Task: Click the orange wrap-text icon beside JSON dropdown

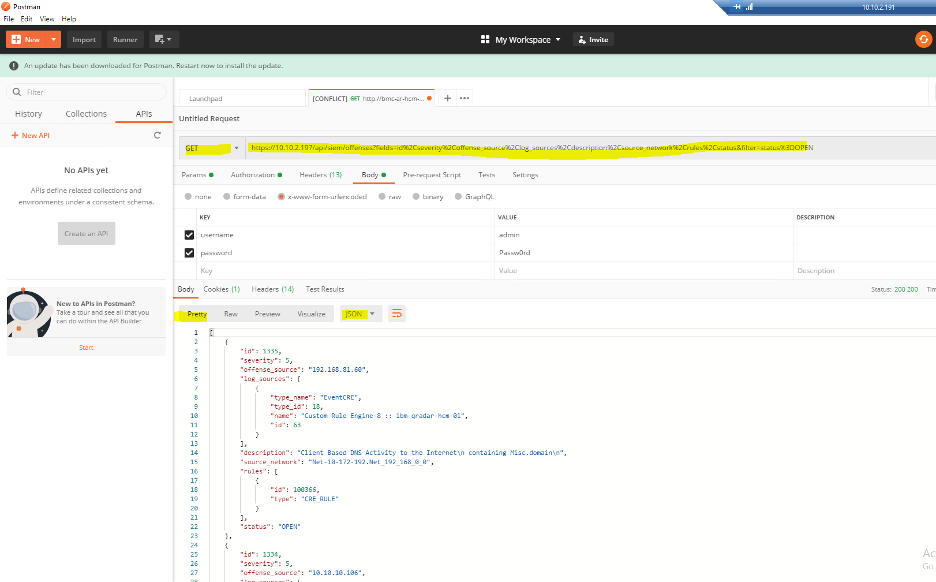Action: click(x=397, y=313)
